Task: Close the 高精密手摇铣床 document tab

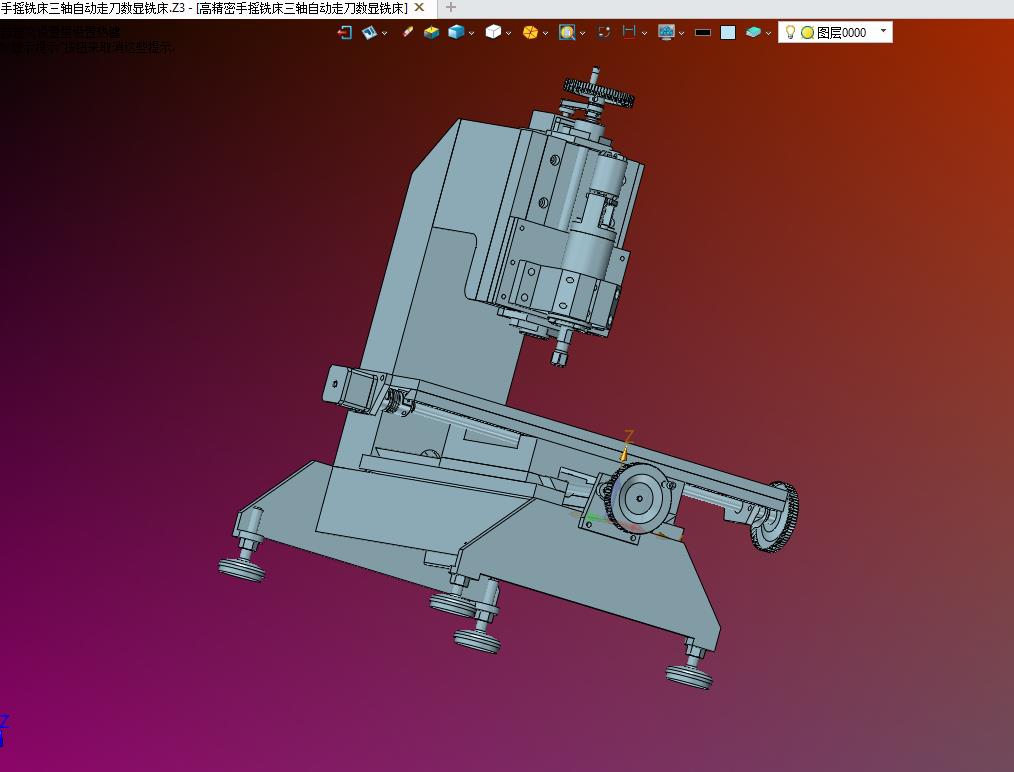Action: click(419, 8)
